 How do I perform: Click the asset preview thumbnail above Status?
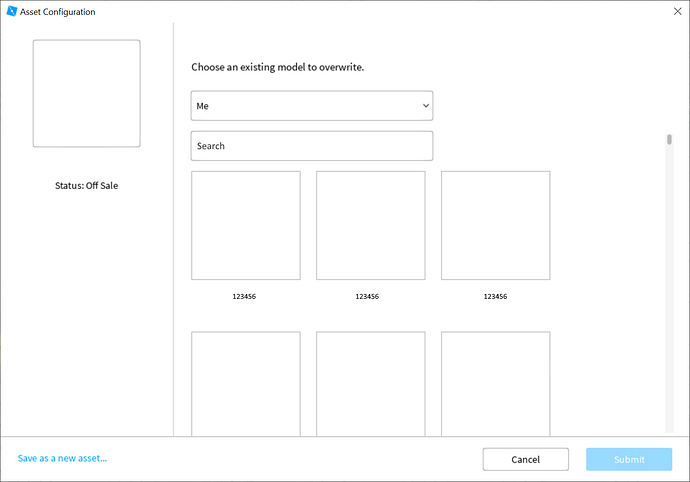pyautogui.click(x=86, y=94)
